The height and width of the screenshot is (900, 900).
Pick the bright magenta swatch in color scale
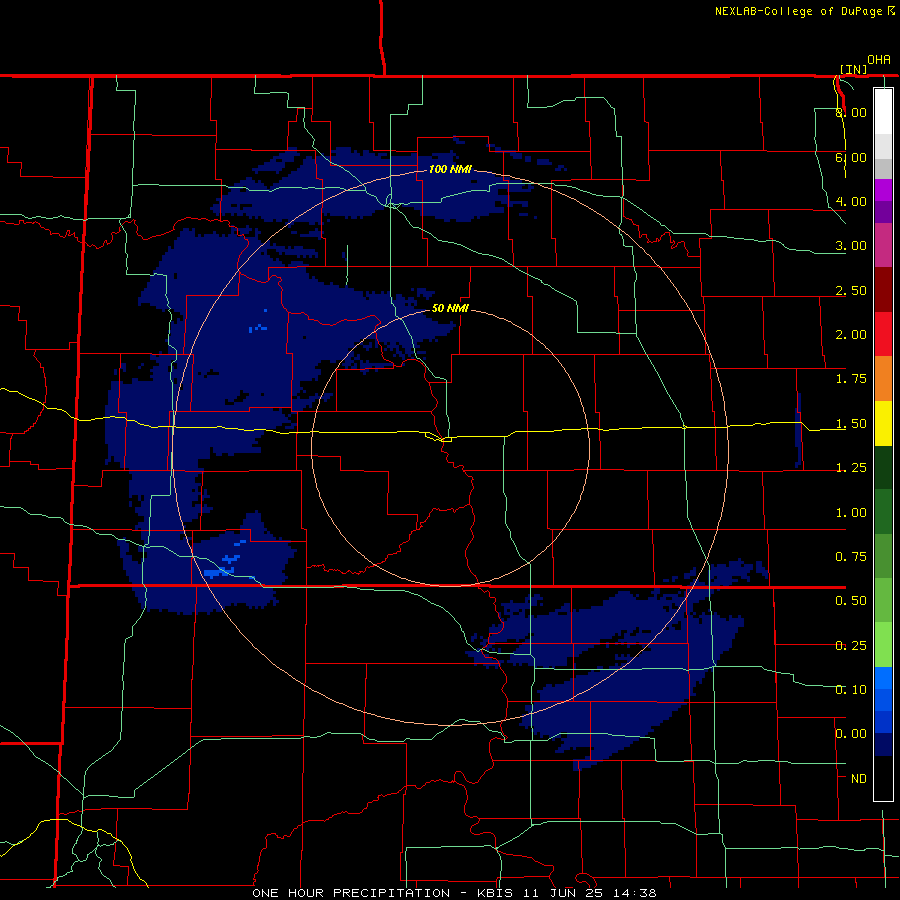click(x=883, y=190)
